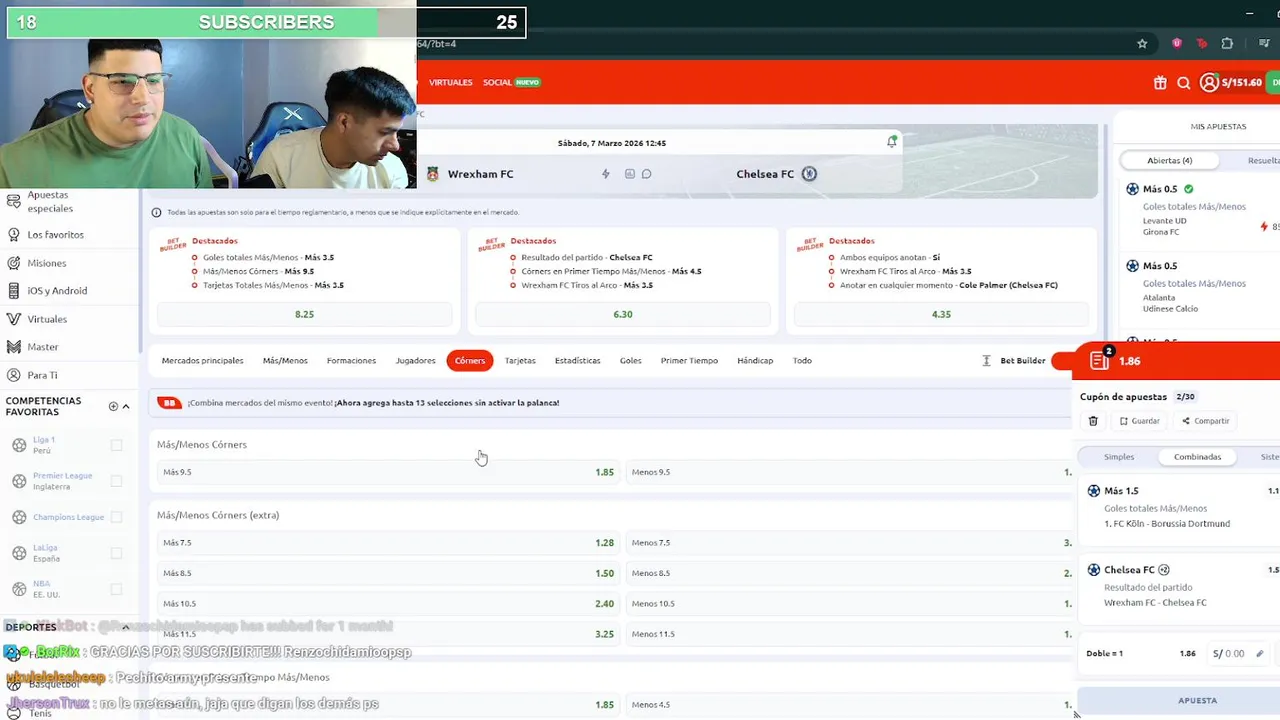Open the user account profile icon

[1209, 83]
